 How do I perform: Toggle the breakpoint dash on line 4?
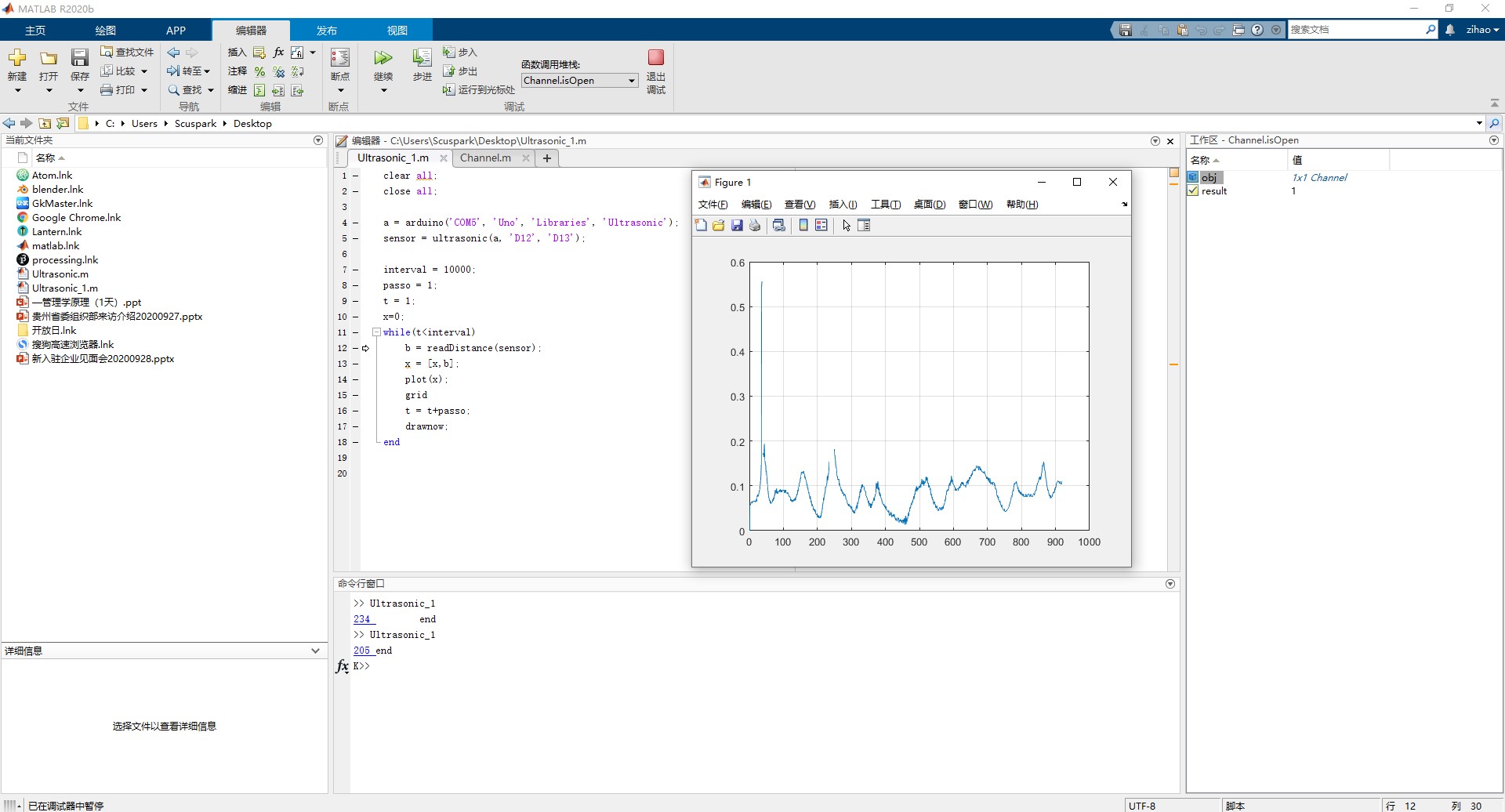click(355, 223)
